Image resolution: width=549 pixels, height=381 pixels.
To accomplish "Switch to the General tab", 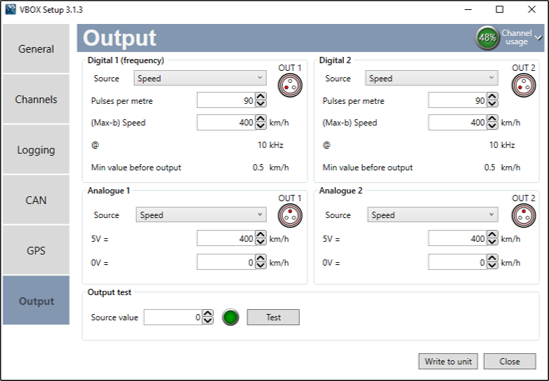I will coord(36,49).
